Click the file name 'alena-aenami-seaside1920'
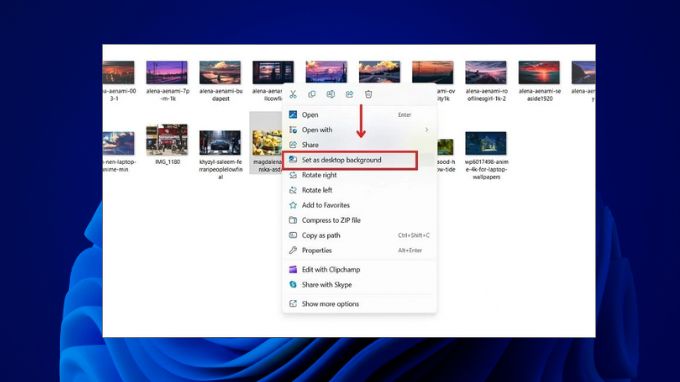 point(539,95)
